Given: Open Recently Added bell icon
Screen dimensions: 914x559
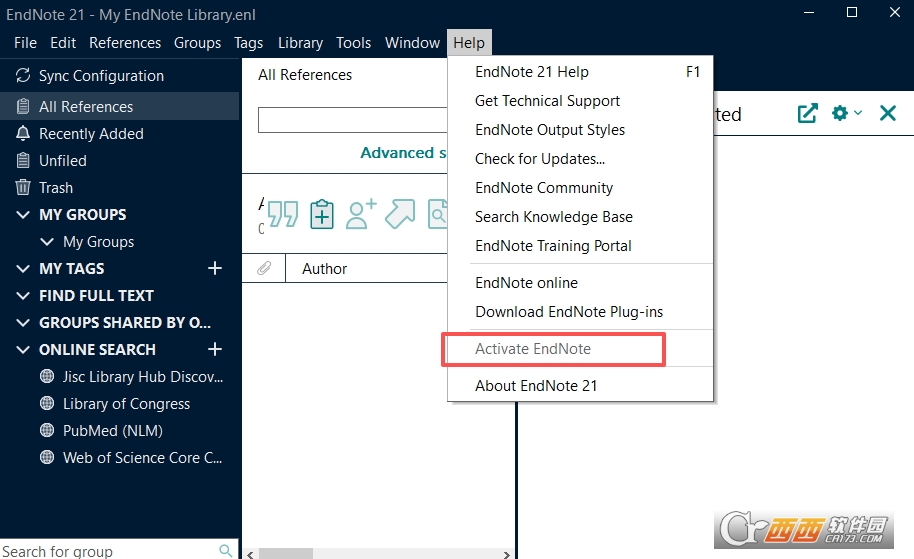Looking at the screenshot, I should (23, 133).
